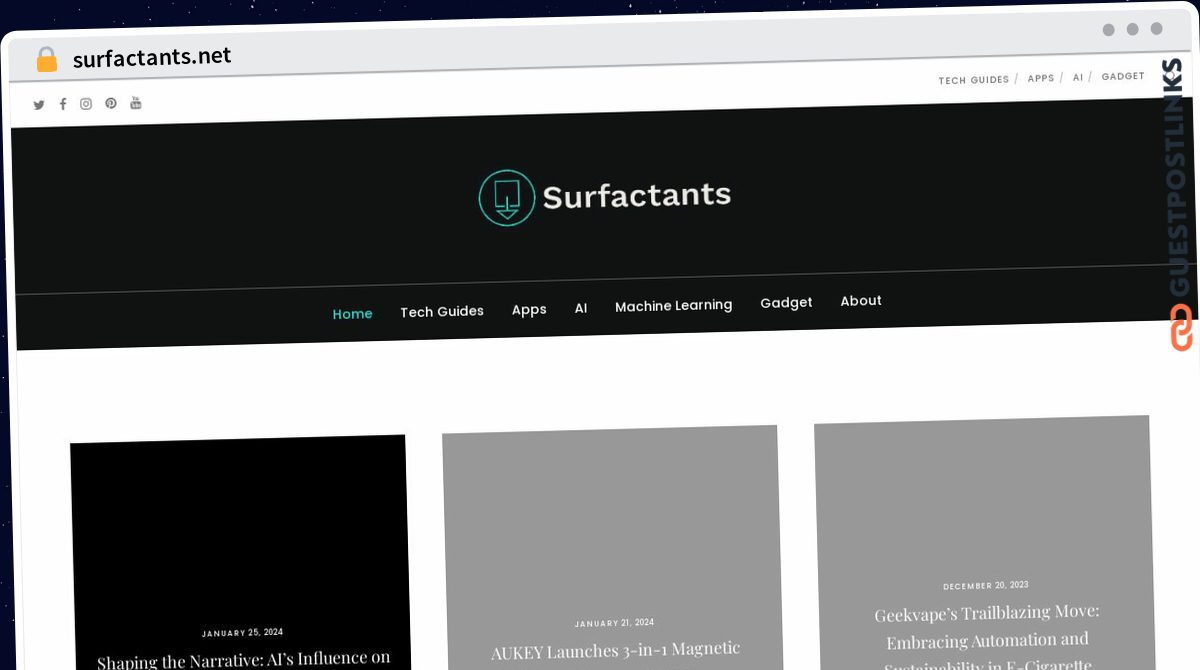Open the Tech Guides main menu item
This screenshot has height=670, width=1200.
(442, 312)
